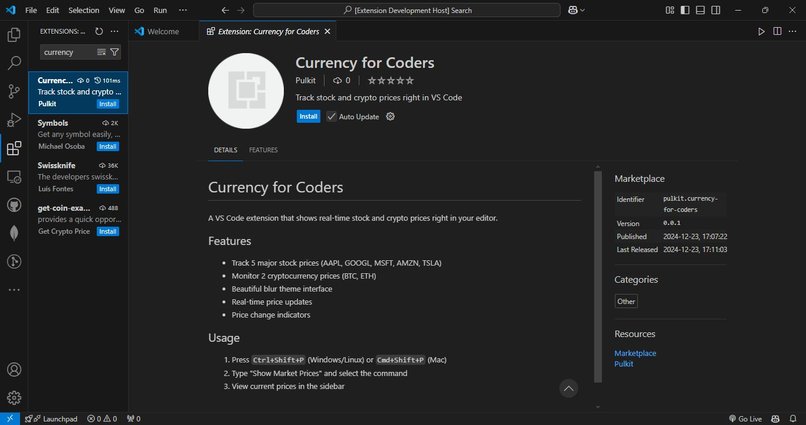This screenshot has height=425, width=806.
Task: Start Go Live server
Action: tap(745, 419)
